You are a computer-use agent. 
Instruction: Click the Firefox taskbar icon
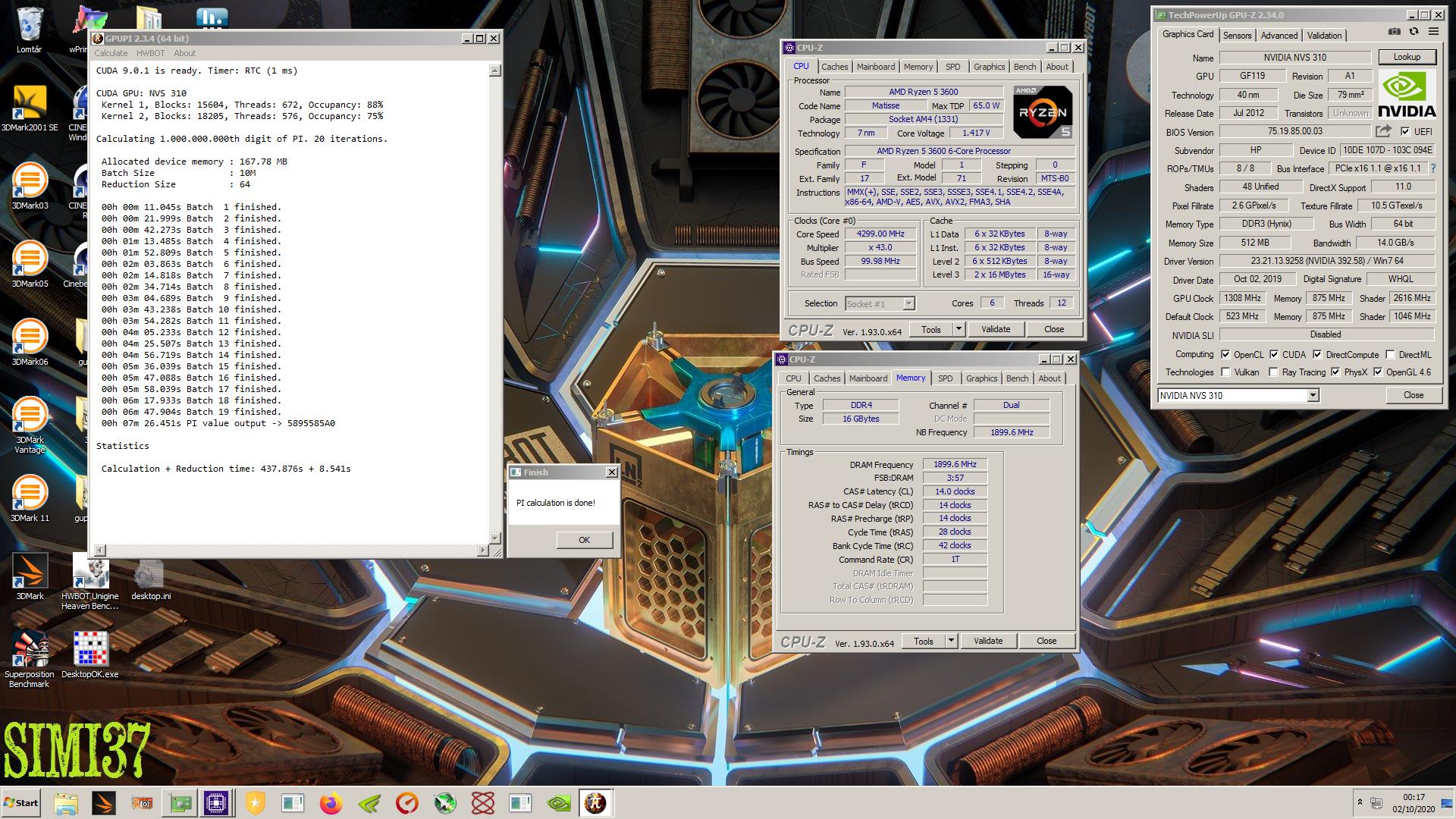tap(331, 803)
